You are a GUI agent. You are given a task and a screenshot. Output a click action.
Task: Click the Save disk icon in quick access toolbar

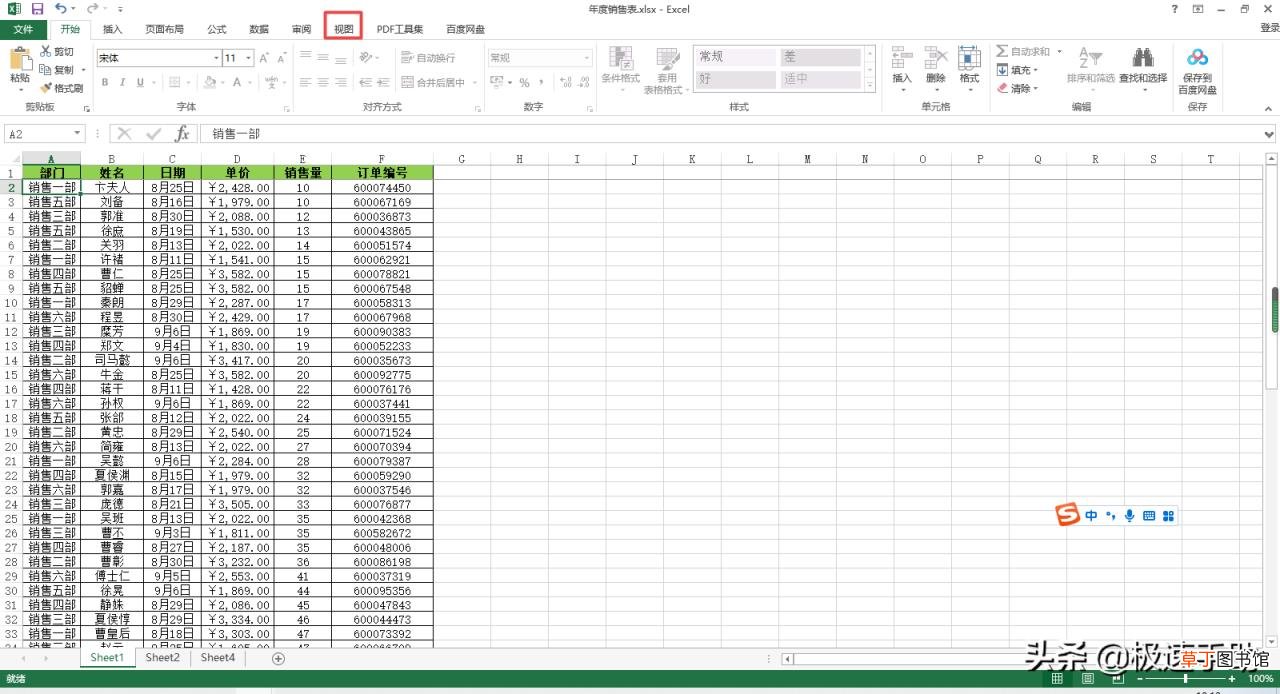click(37, 9)
